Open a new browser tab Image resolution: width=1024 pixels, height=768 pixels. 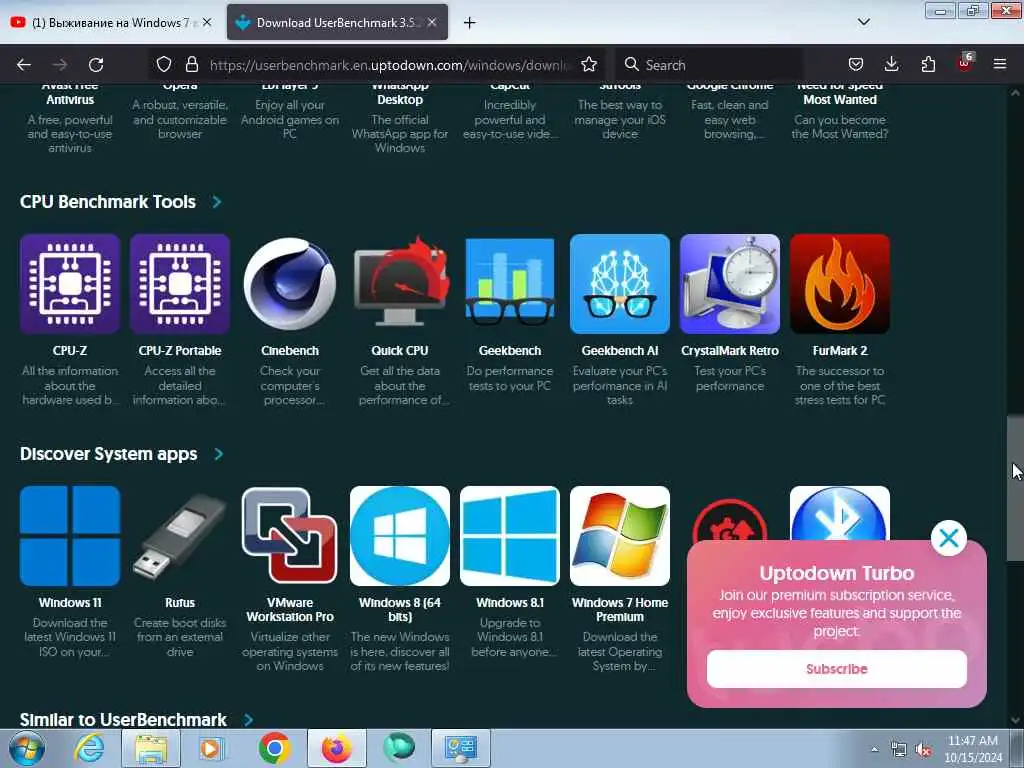[x=470, y=23]
